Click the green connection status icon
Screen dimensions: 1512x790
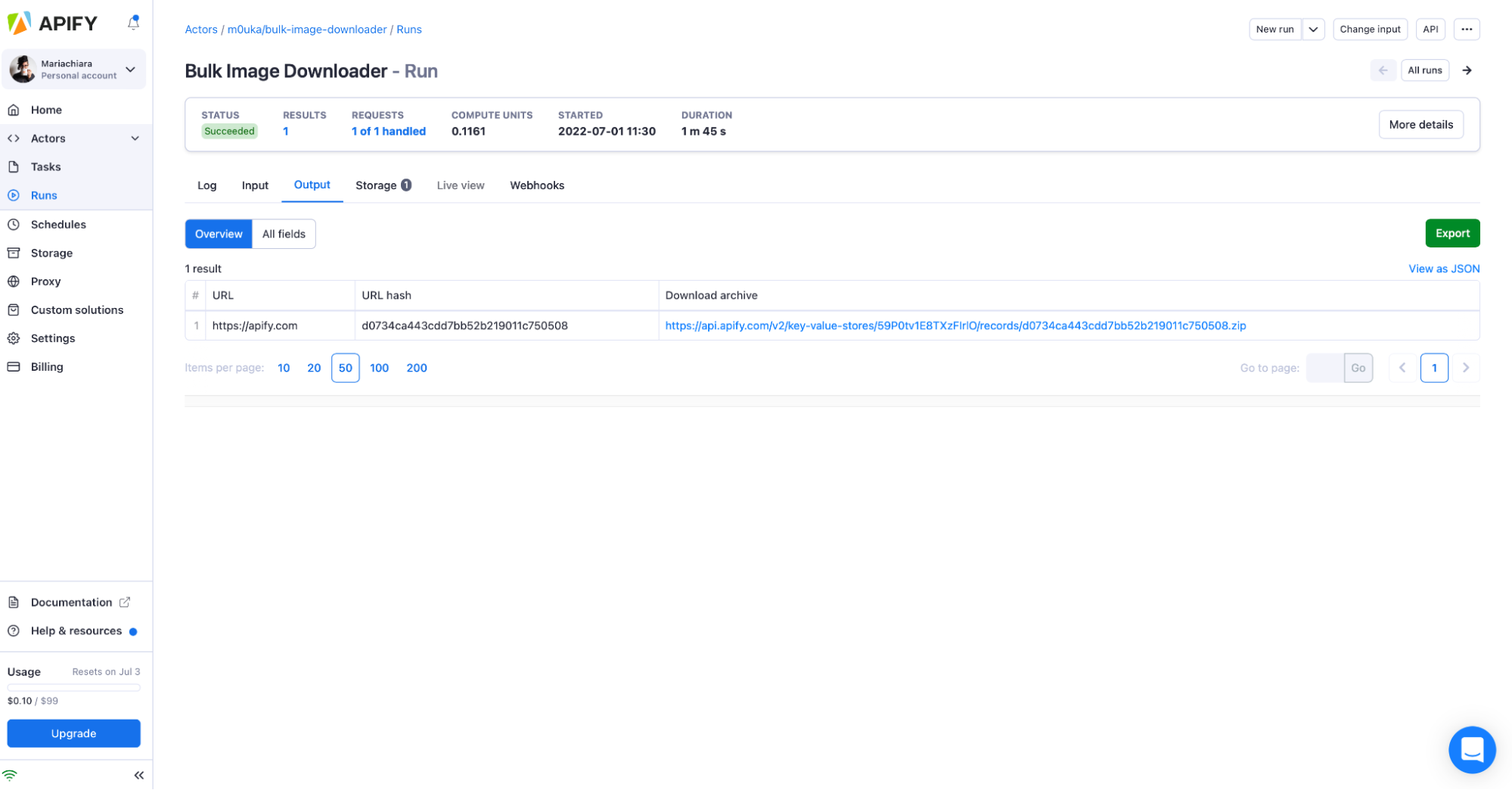tap(10, 775)
